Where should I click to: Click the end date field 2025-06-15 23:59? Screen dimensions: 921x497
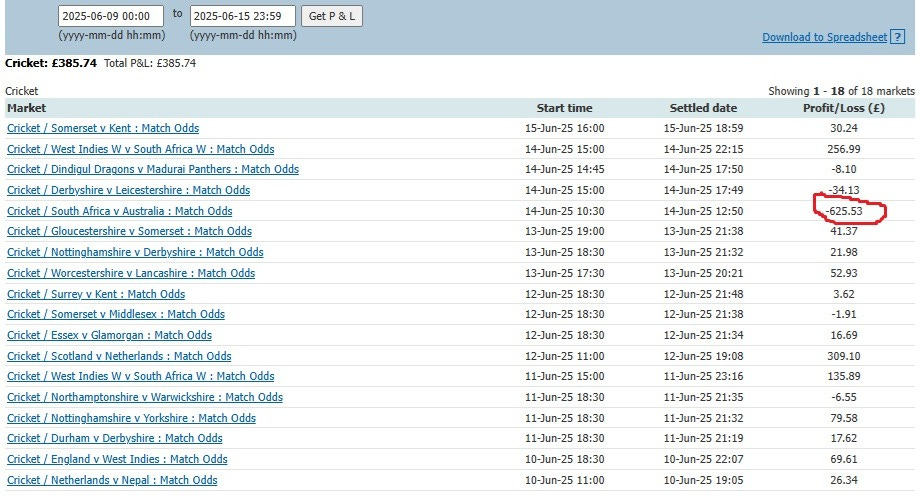tap(243, 16)
